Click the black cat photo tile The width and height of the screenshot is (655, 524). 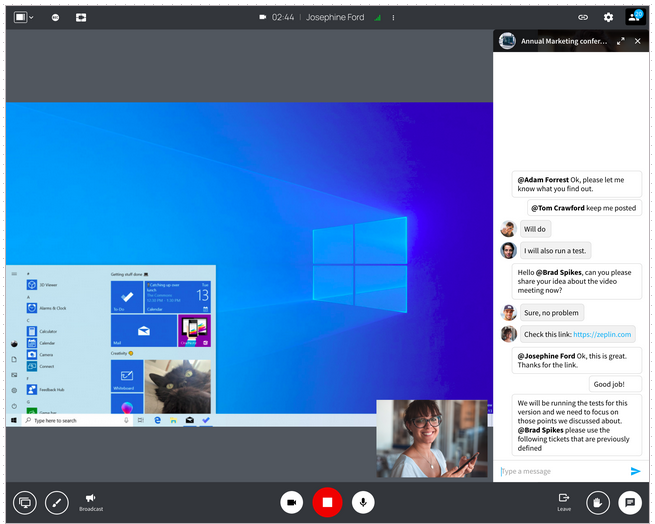[178, 387]
